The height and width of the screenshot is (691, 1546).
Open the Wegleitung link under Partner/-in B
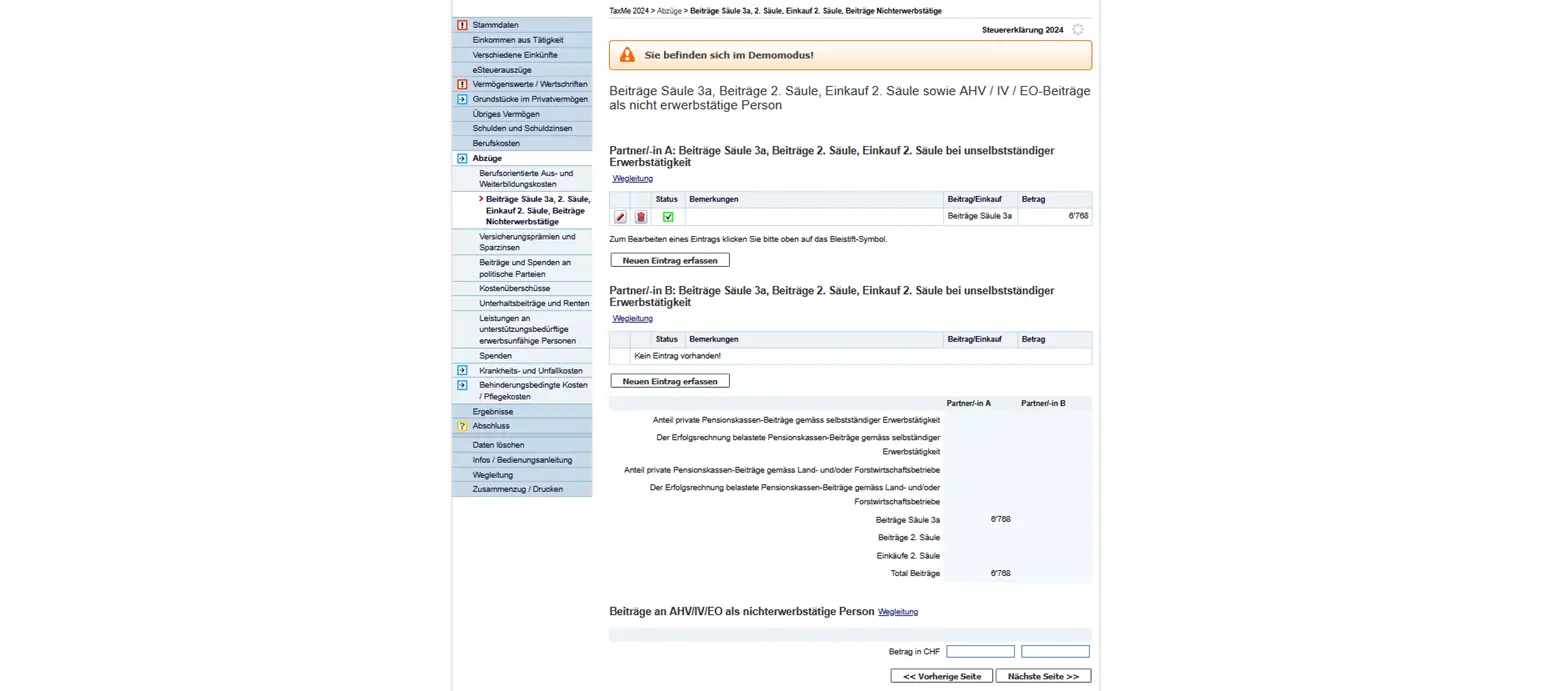631,317
